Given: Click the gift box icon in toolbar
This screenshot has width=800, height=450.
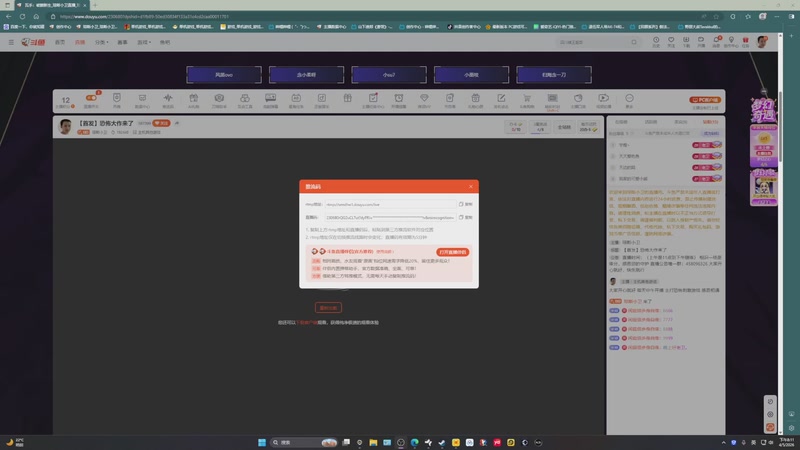Looking at the screenshot, I should 347,98.
